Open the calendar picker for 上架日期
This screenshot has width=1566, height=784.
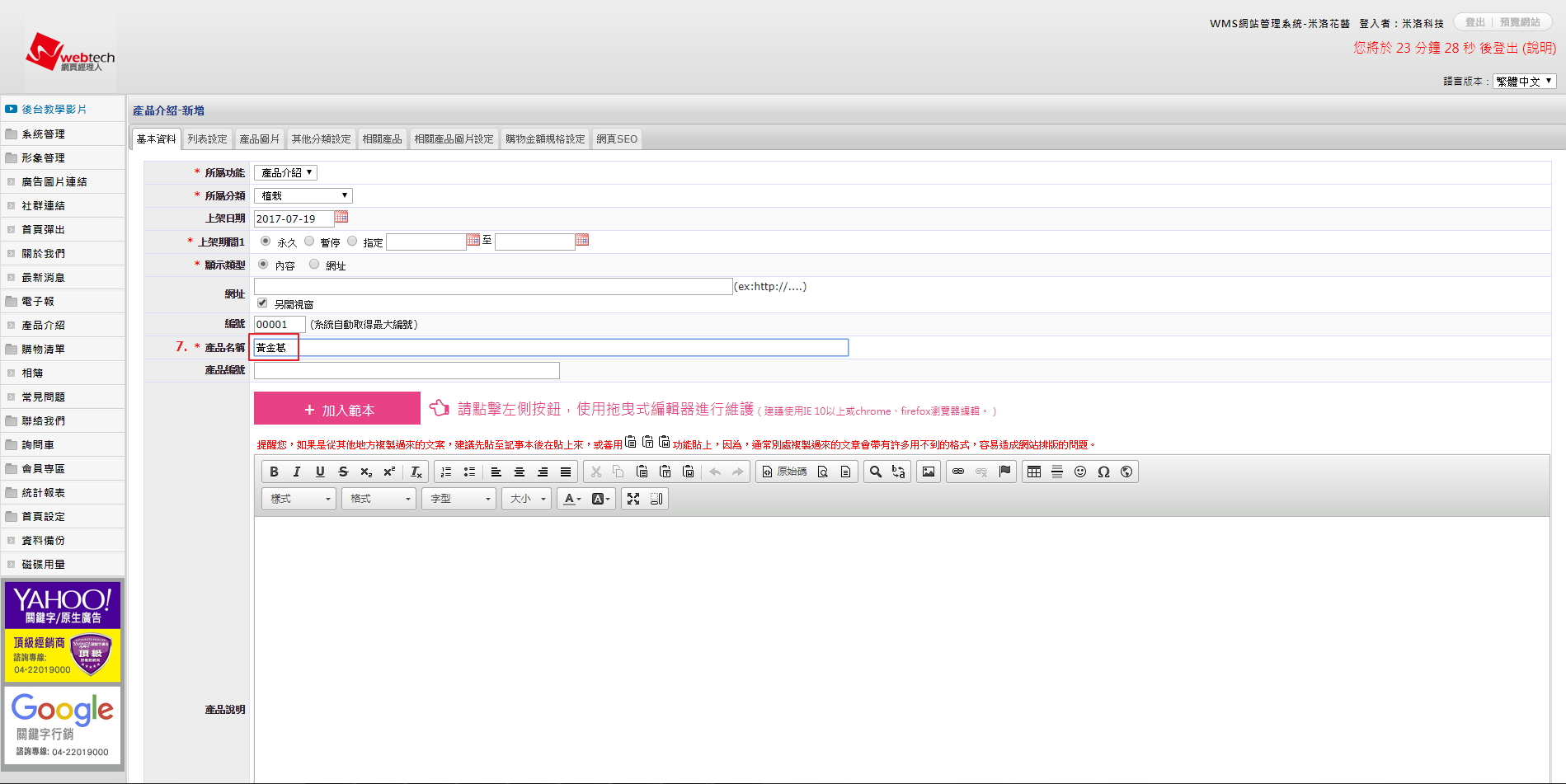(341, 217)
